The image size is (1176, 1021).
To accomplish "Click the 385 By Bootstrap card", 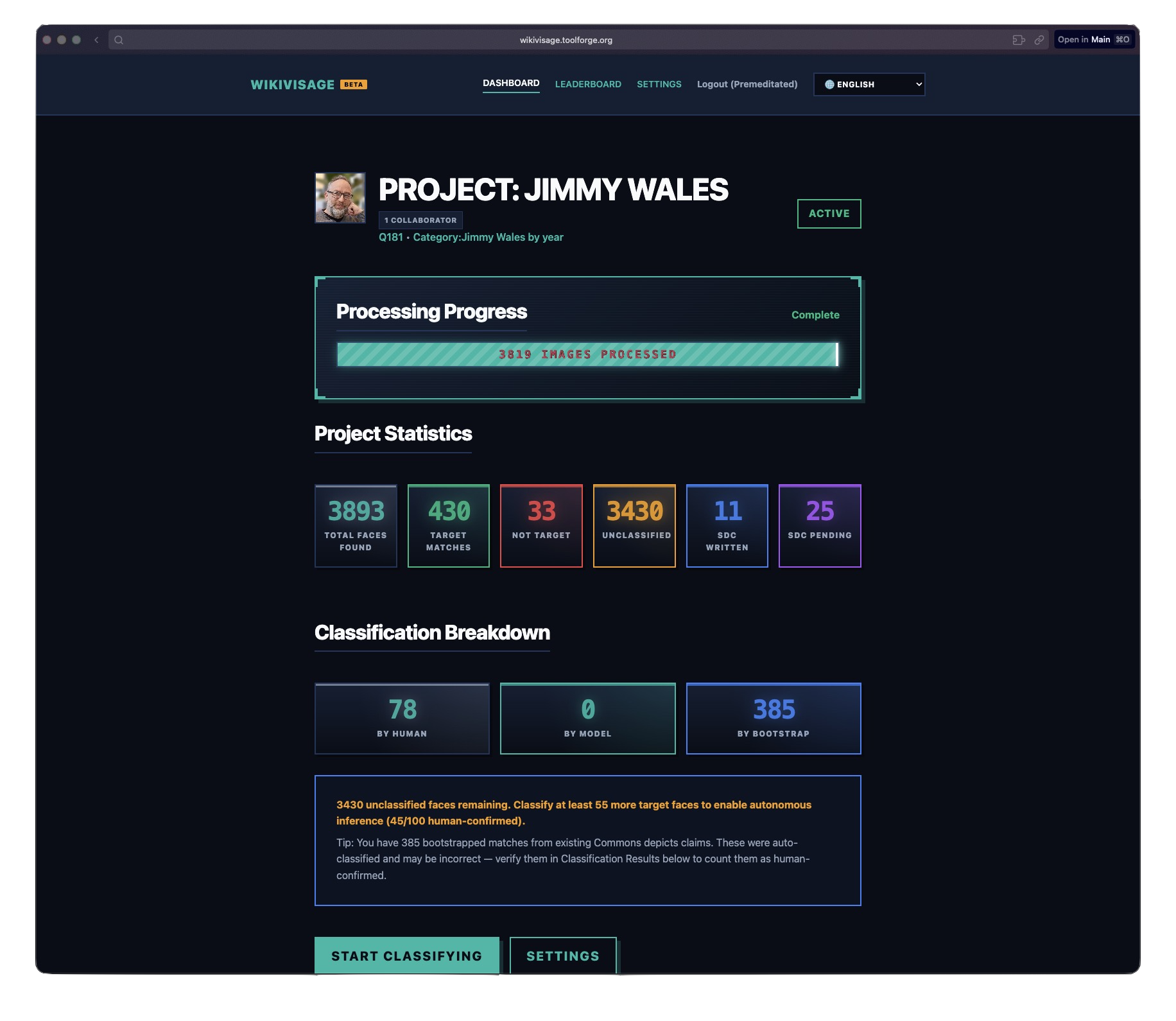I will pyautogui.click(x=774, y=719).
